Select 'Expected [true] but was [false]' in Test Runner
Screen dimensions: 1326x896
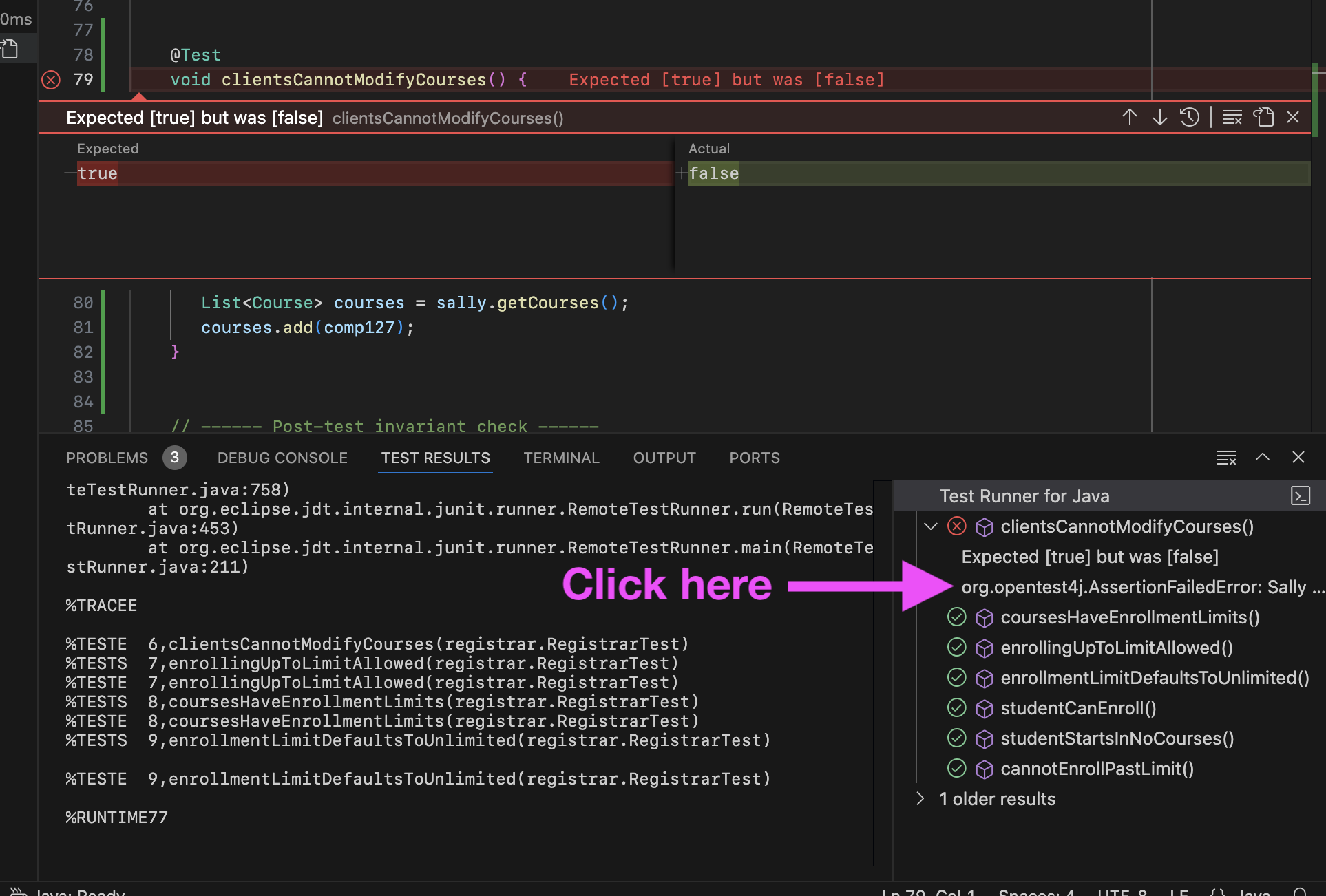click(1091, 557)
